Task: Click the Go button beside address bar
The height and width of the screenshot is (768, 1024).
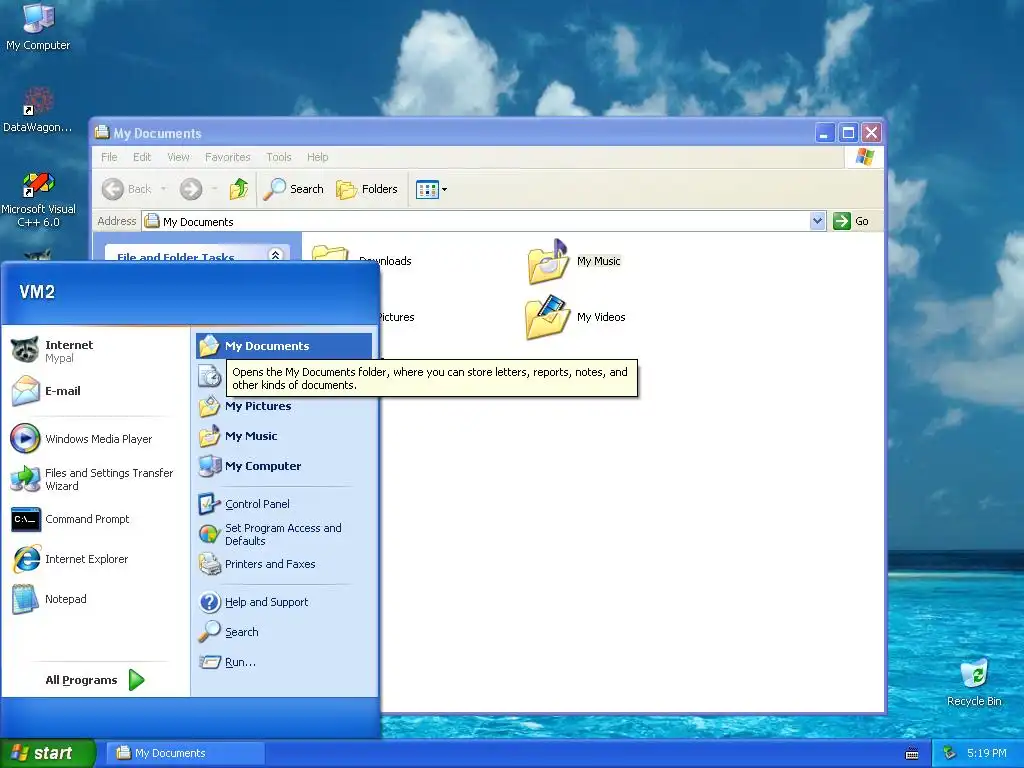Action: click(851, 221)
